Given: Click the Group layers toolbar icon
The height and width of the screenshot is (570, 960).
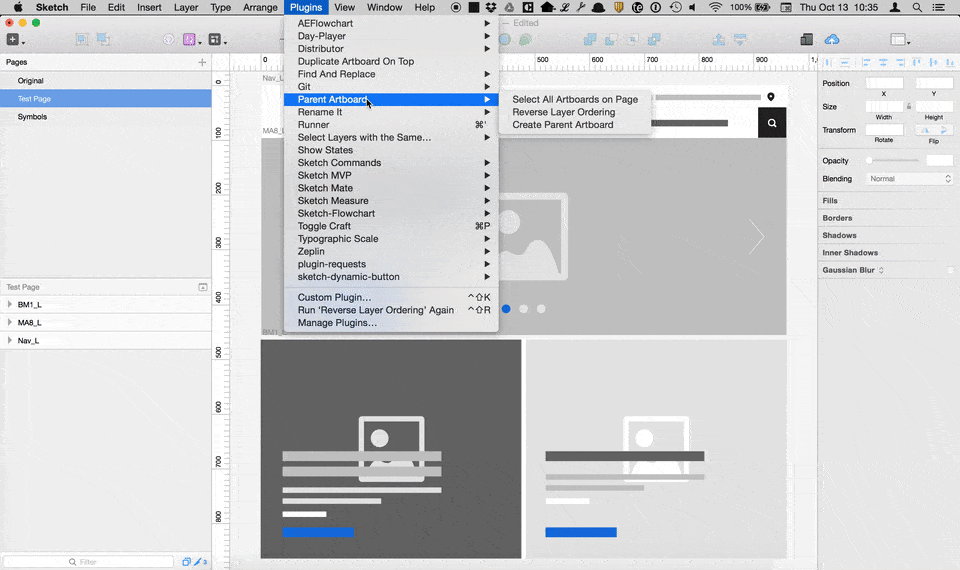Looking at the screenshot, I should (81, 40).
